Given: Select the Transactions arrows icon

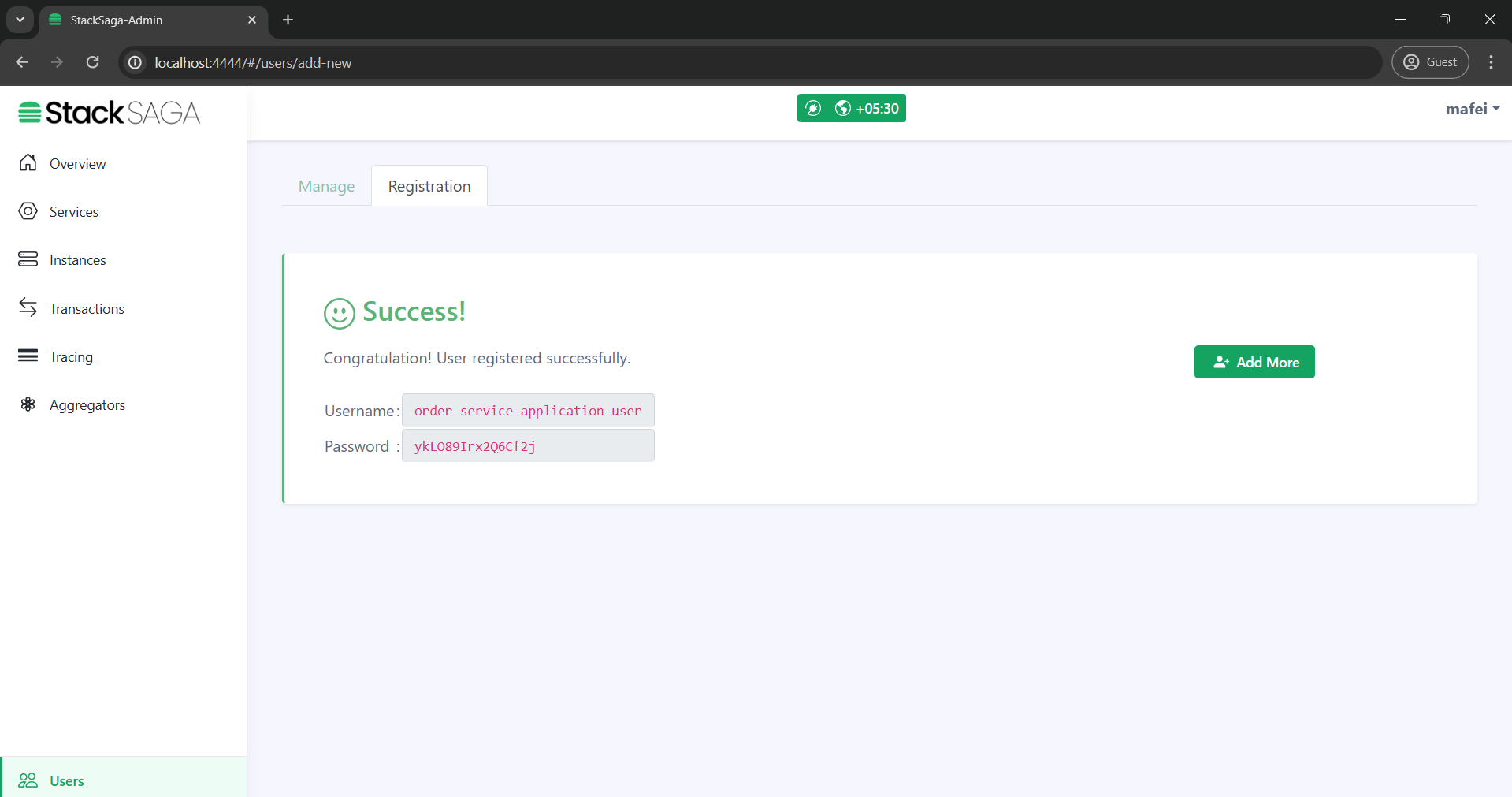Looking at the screenshot, I should click(x=28, y=307).
